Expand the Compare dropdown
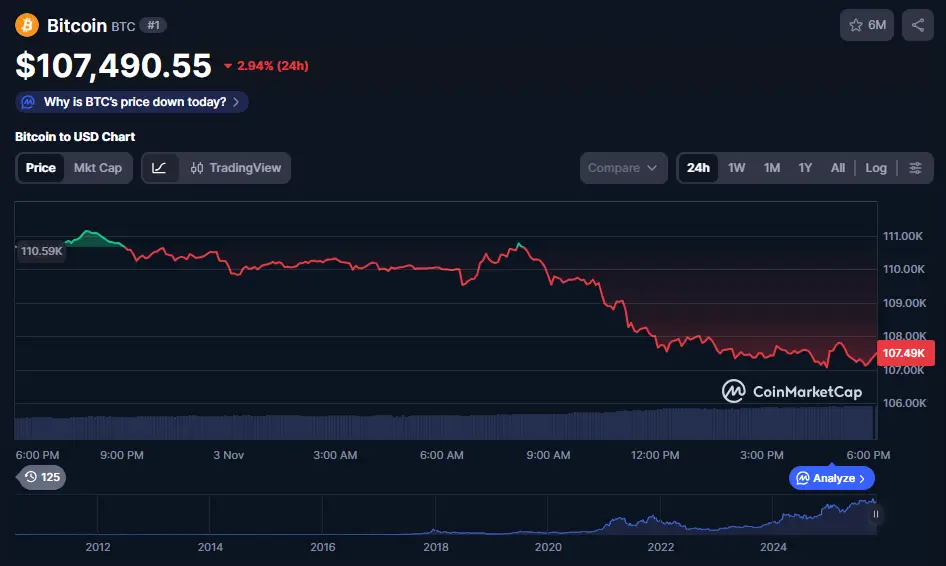Viewport: 946px width, 566px height. [x=623, y=168]
